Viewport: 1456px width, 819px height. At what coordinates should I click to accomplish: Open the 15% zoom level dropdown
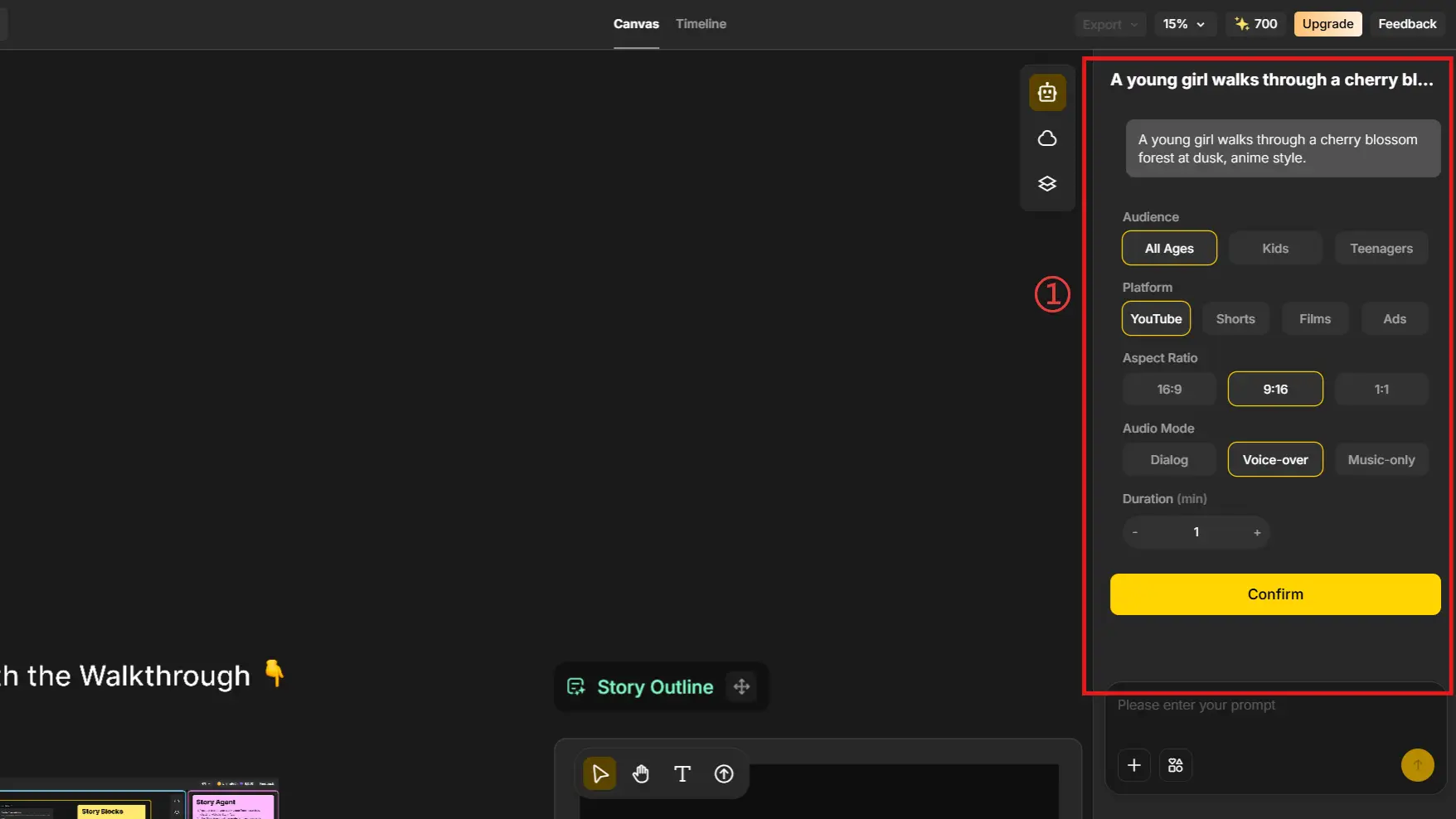pyautogui.click(x=1185, y=24)
